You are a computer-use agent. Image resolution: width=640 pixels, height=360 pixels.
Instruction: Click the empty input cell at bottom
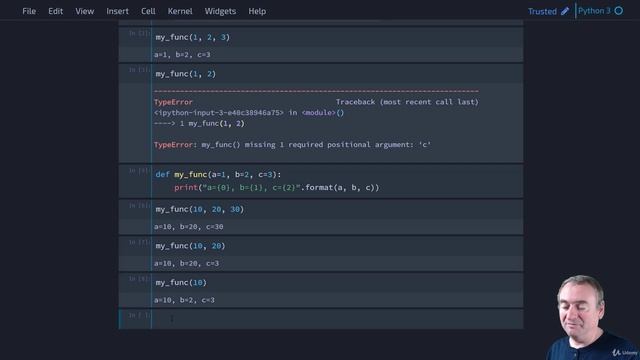(x=337, y=319)
